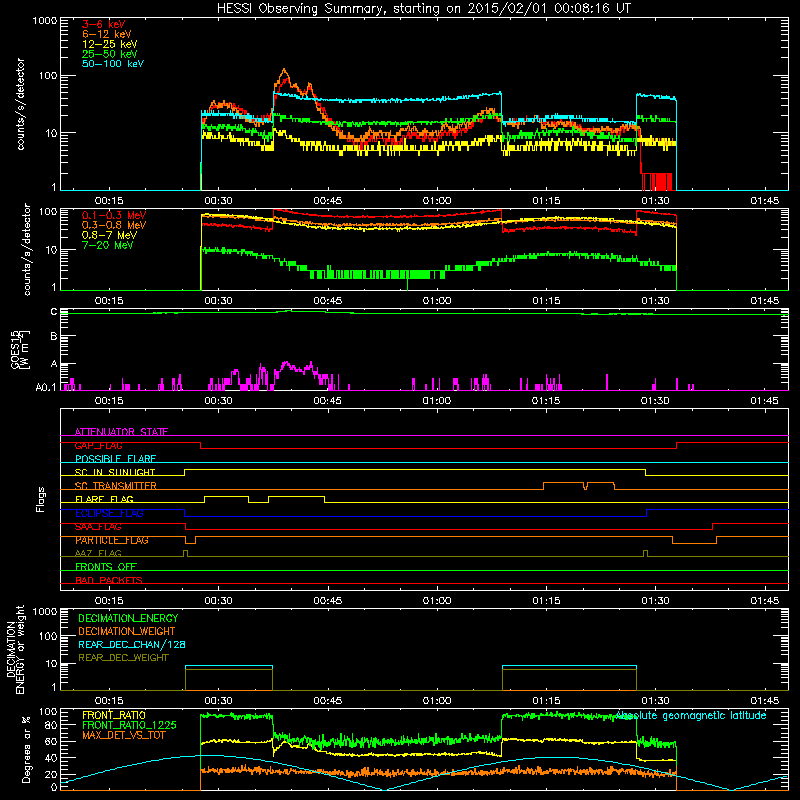
Task: Click the REAR_DEC_WEIGHT legend label
Action: click(123, 658)
